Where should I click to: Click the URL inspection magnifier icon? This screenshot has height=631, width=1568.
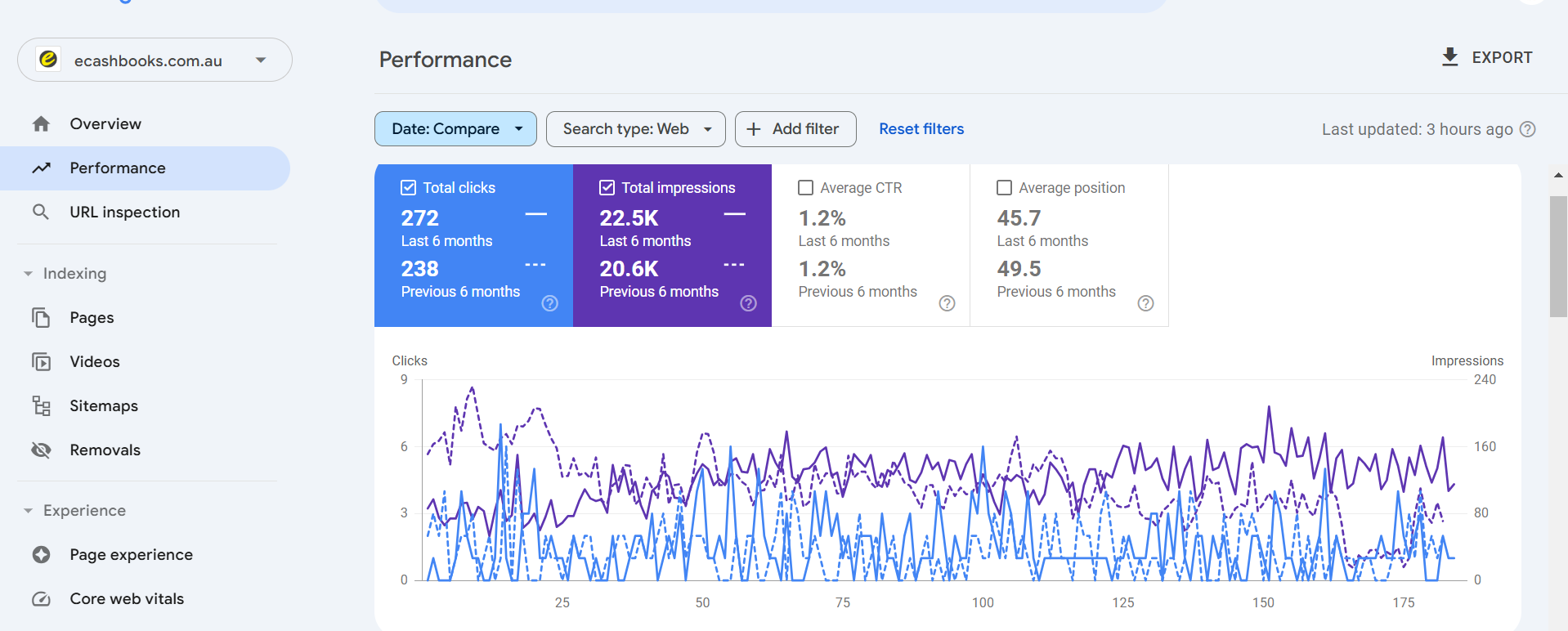click(x=41, y=213)
